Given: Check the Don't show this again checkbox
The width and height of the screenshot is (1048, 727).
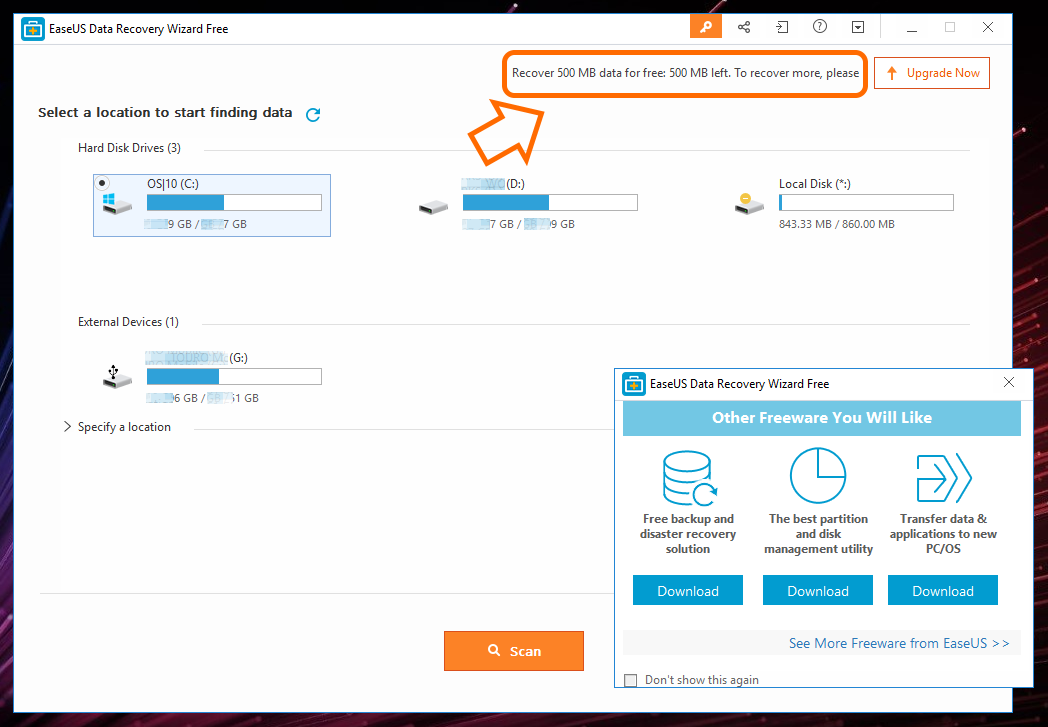Looking at the screenshot, I should click(x=630, y=680).
